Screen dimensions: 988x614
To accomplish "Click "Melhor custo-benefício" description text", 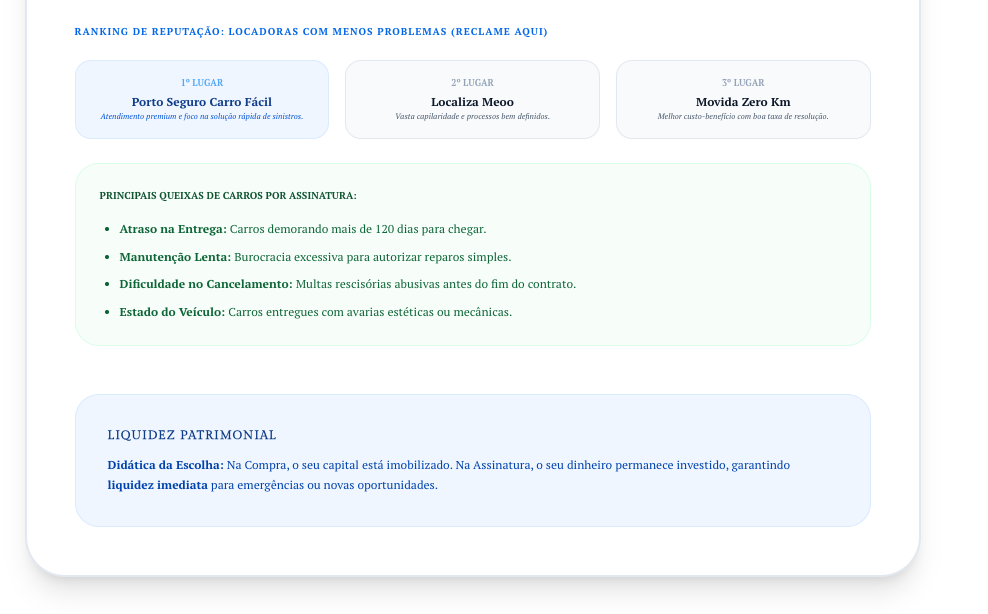I will click(743, 117).
